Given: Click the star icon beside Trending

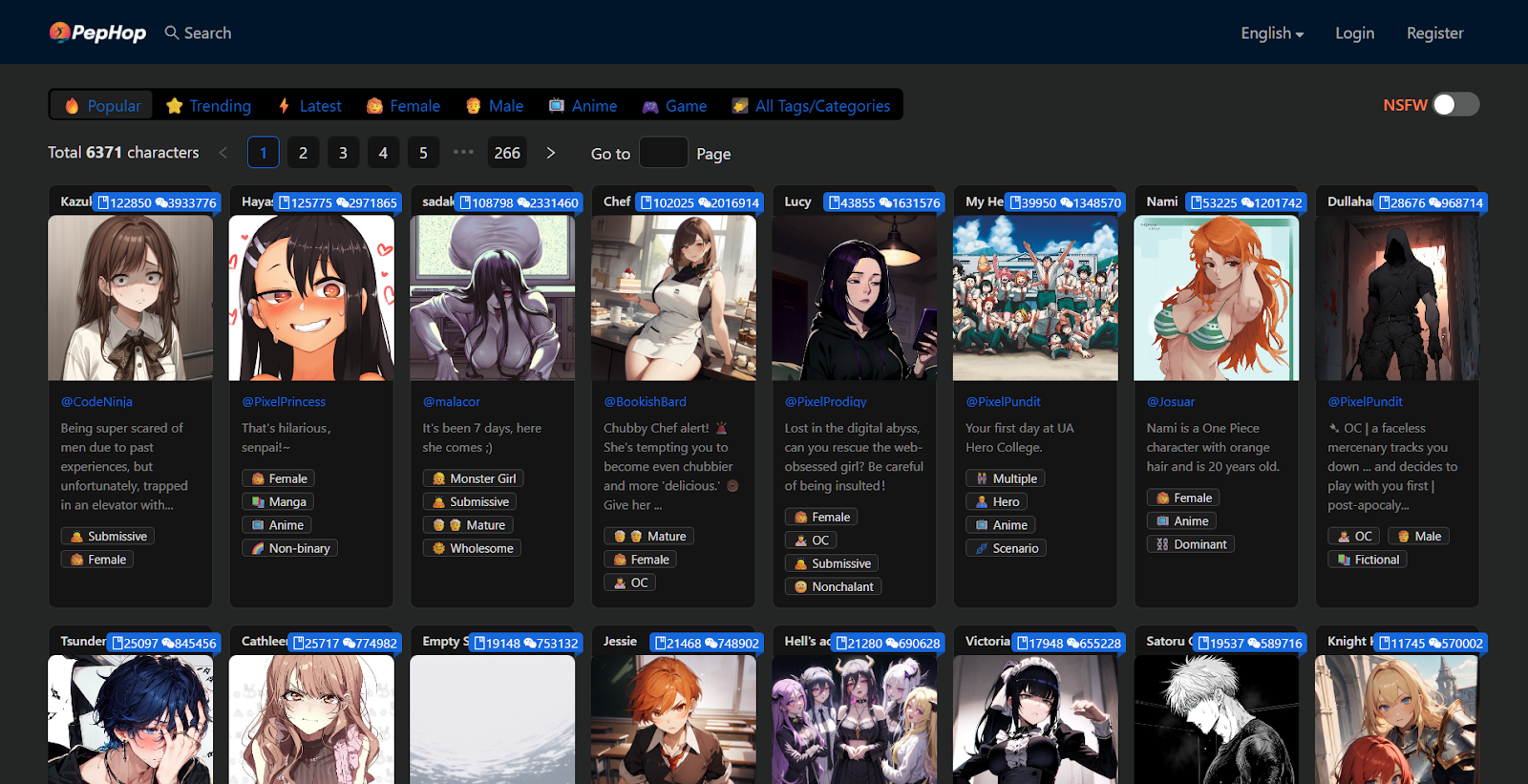Looking at the screenshot, I should pos(174,106).
